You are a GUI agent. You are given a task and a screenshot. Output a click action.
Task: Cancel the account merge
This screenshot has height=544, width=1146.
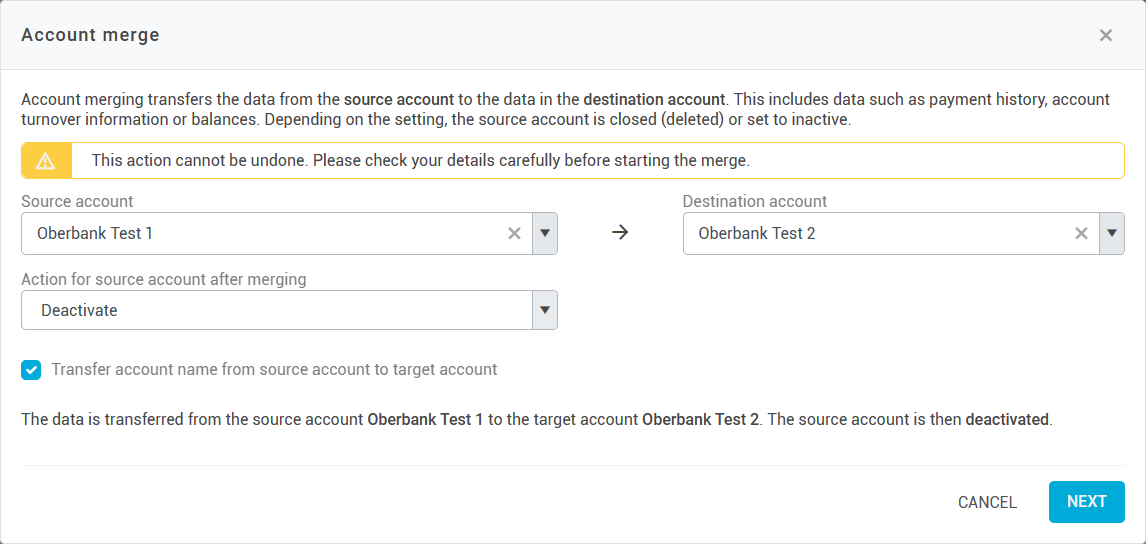click(x=987, y=502)
